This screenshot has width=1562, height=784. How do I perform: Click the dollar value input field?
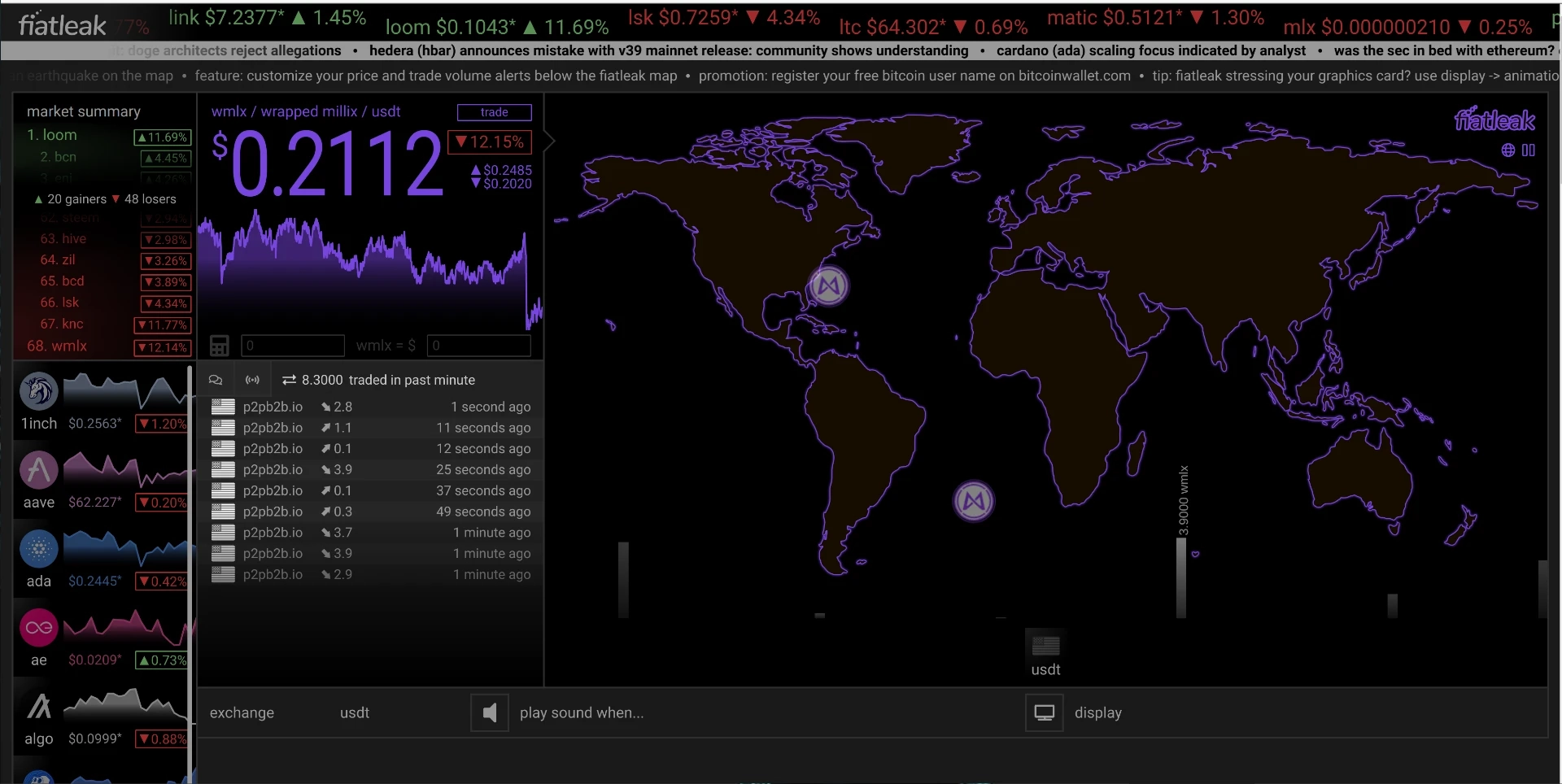click(479, 346)
